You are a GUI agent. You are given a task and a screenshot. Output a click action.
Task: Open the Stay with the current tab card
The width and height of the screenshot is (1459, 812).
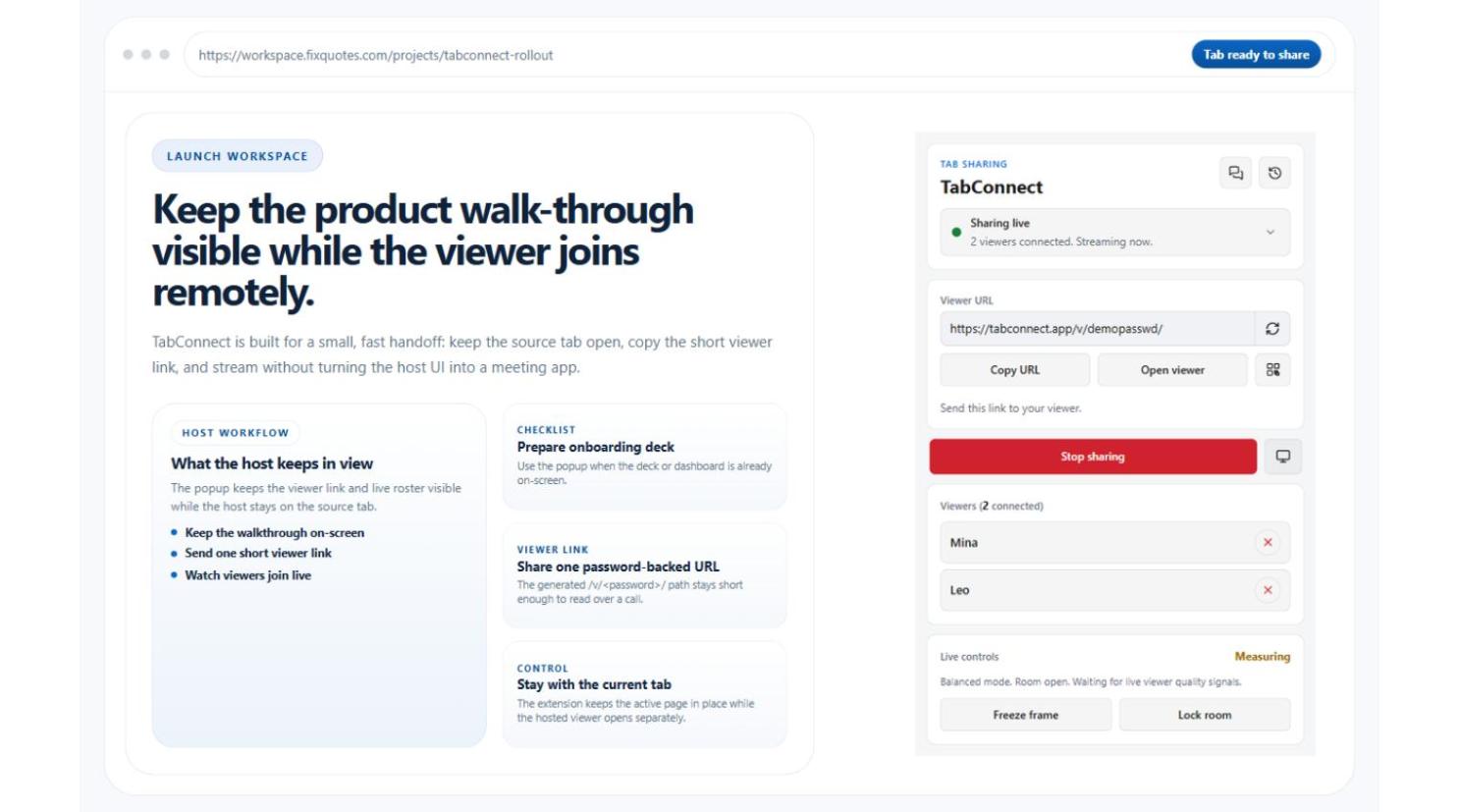pyautogui.click(x=644, y=694)
